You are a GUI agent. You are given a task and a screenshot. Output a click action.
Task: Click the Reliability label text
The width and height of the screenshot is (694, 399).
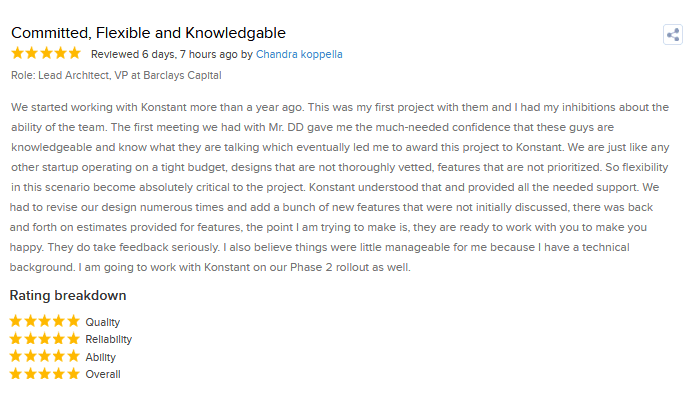click(x=109, y=339)
